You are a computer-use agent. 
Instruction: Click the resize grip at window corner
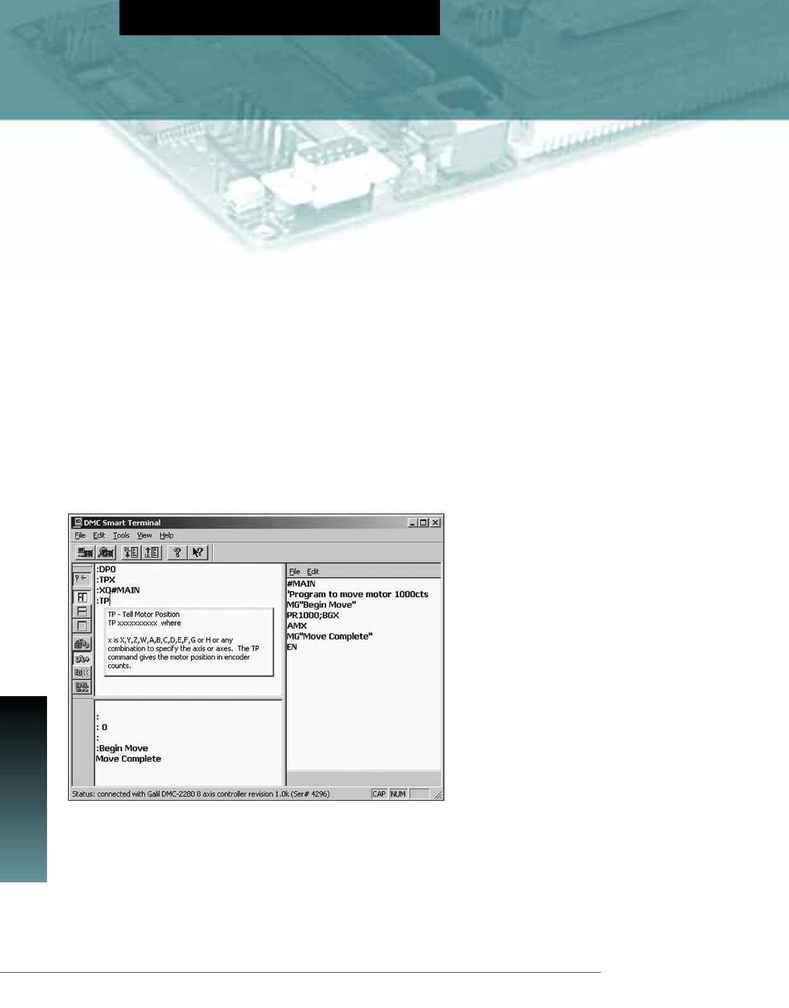(x=437, y=795)
